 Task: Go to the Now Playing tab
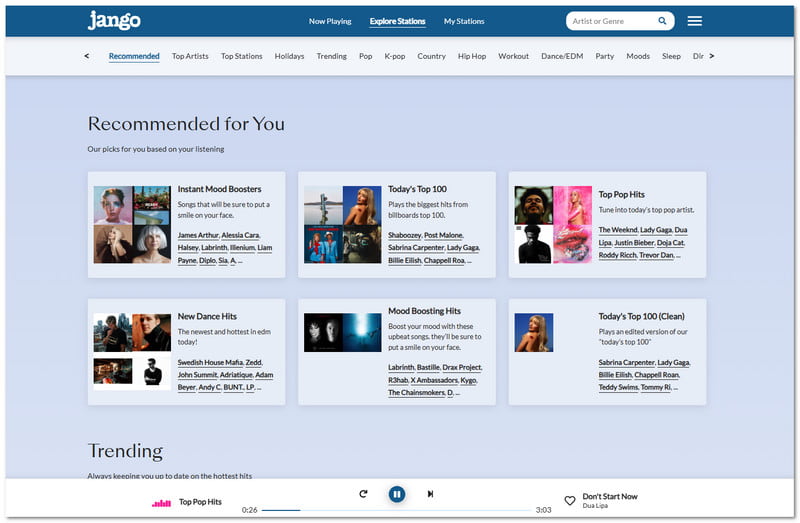330,21
